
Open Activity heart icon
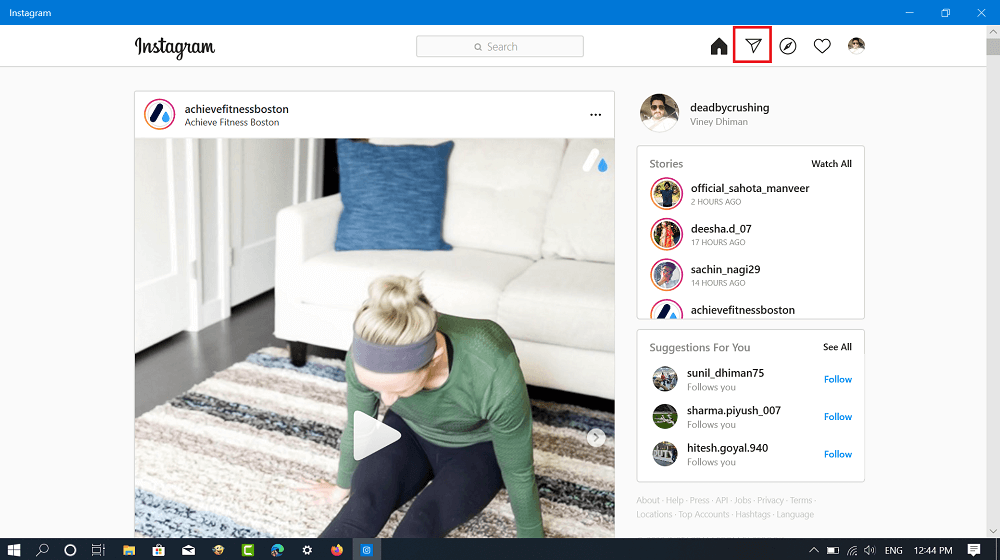822,47
